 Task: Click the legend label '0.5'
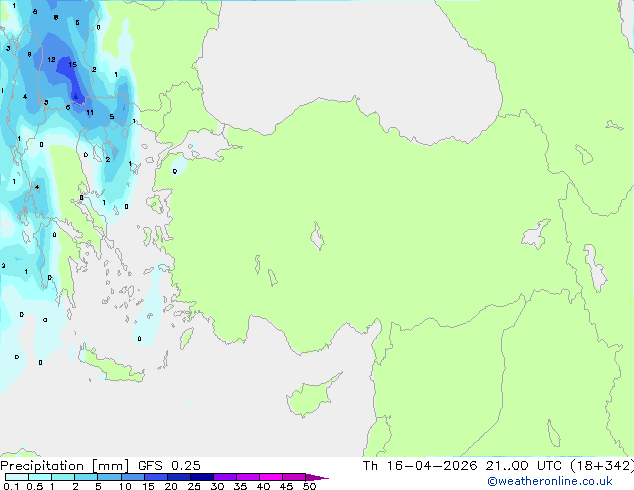coord(35,486)
